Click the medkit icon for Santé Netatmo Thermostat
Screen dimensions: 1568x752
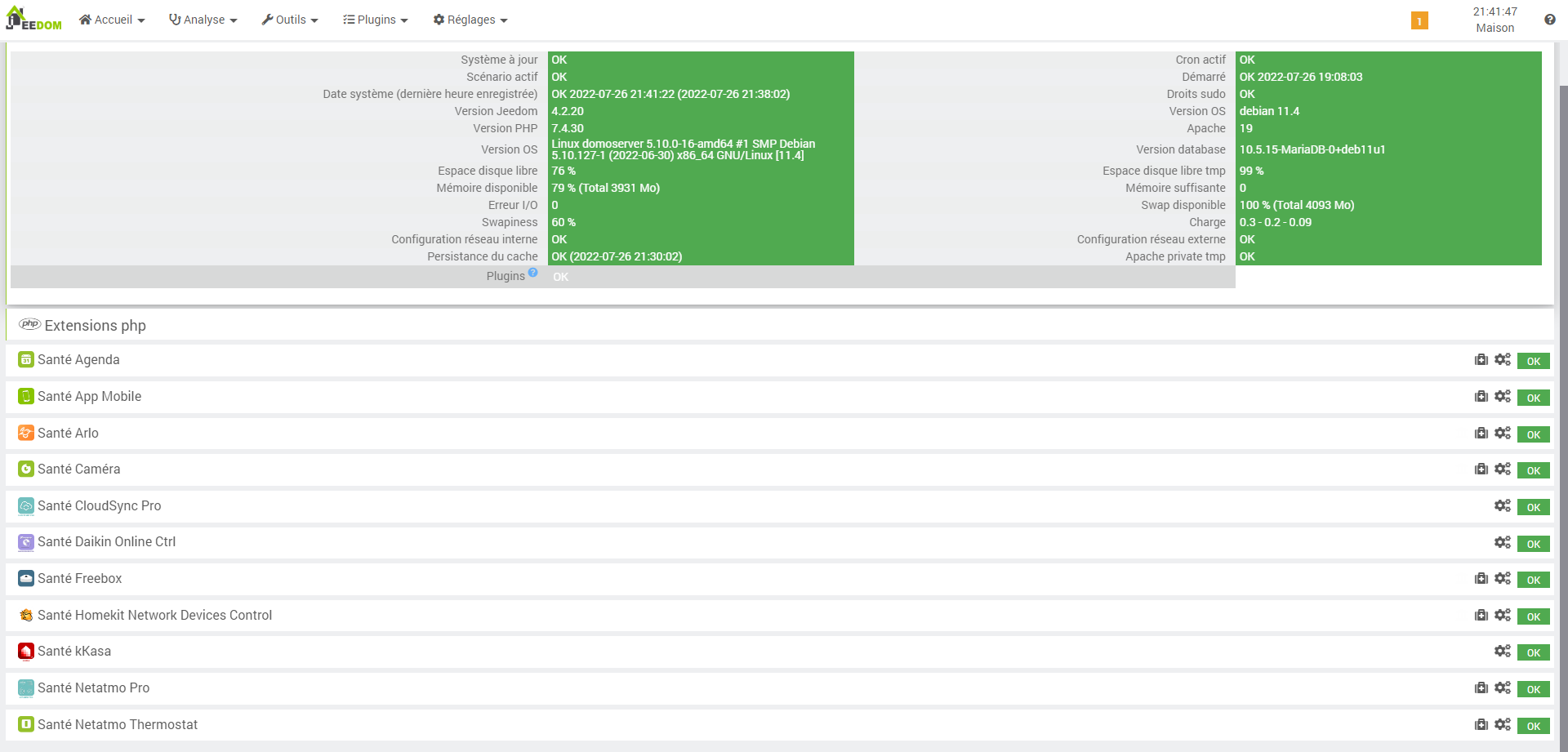tap(1481, 725)
